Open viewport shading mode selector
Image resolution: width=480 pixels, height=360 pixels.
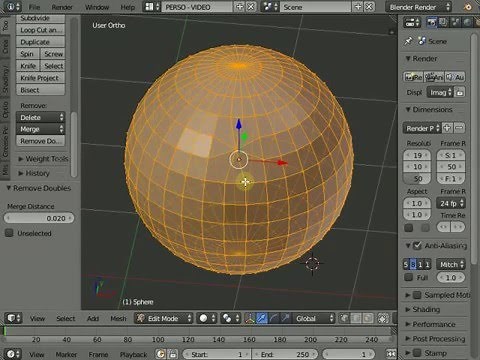207,318
